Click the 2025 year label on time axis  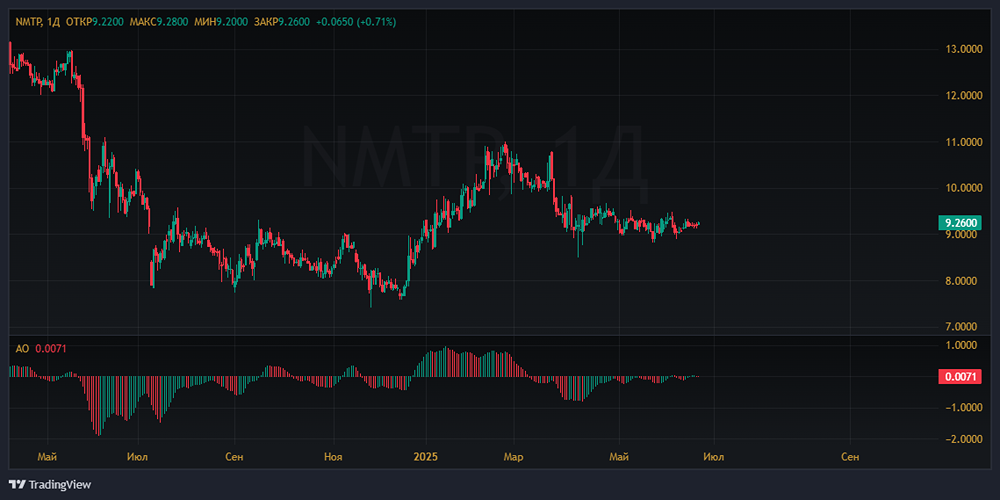pos(427,456)
